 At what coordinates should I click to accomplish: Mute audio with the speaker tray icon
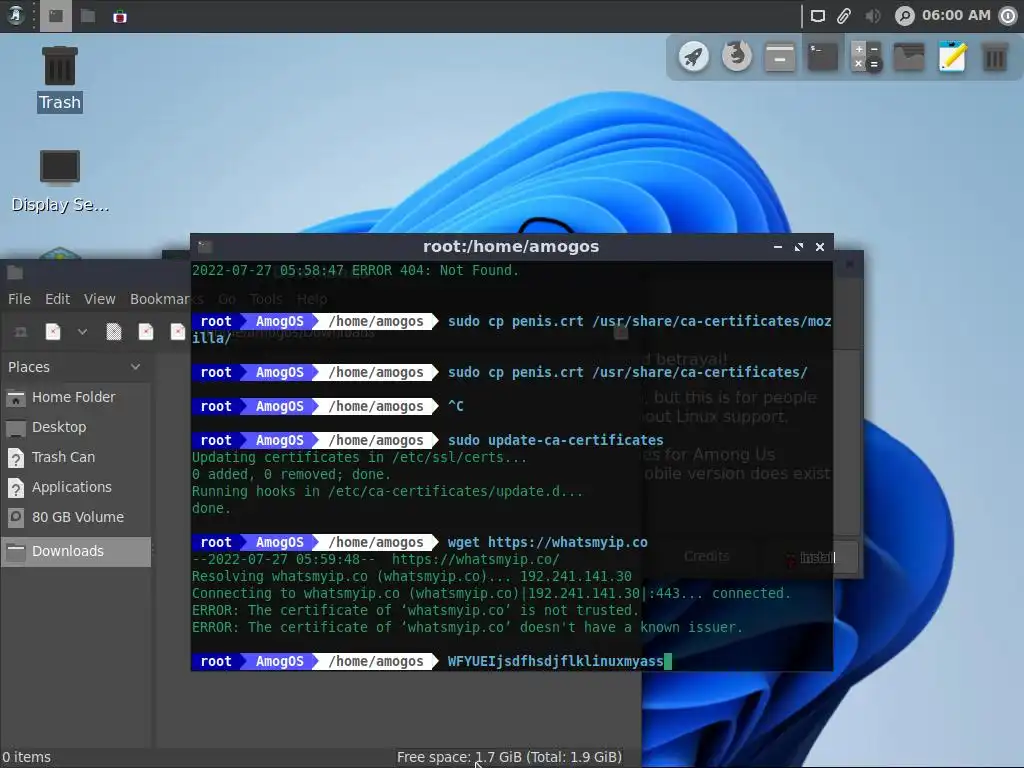click(x=872, y=16)
